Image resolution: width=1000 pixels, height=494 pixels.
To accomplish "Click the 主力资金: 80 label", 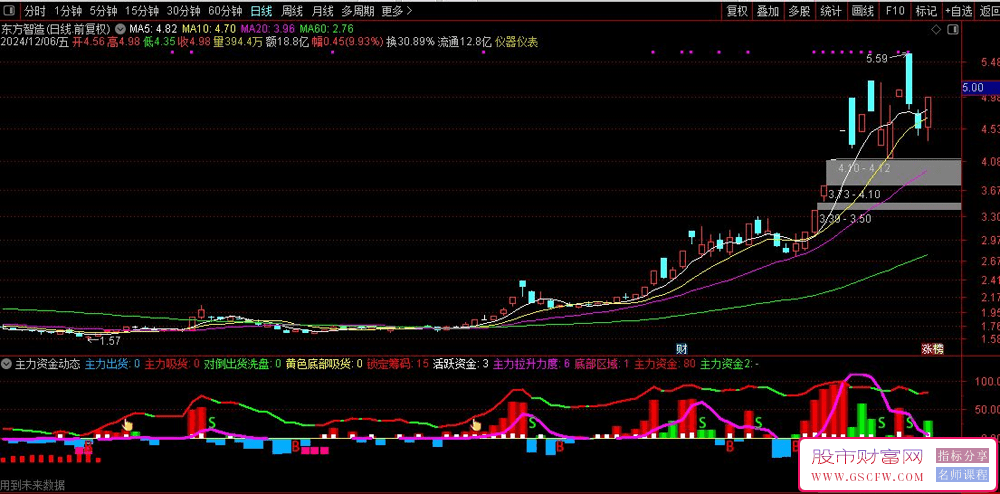I will [x=665, y=364].
